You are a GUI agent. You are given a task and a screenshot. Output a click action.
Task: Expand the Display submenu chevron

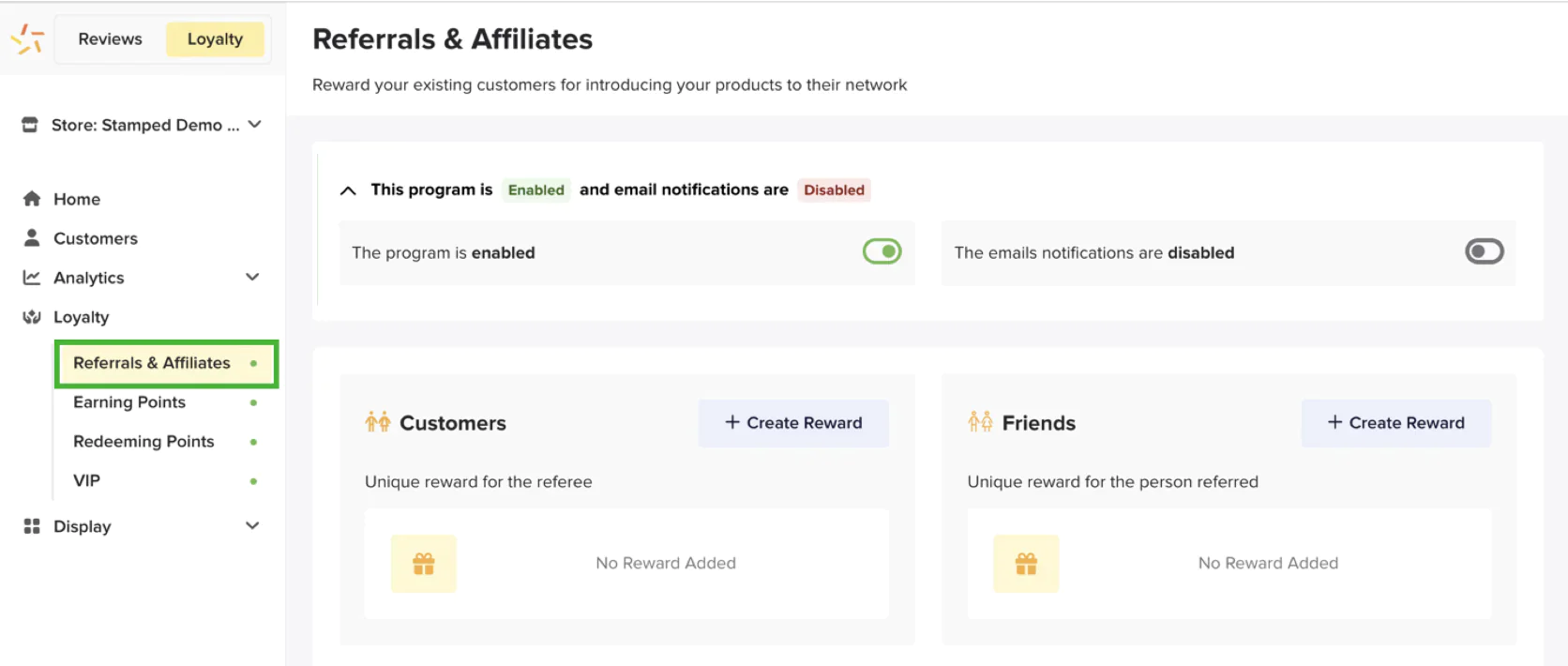[252, 525]
